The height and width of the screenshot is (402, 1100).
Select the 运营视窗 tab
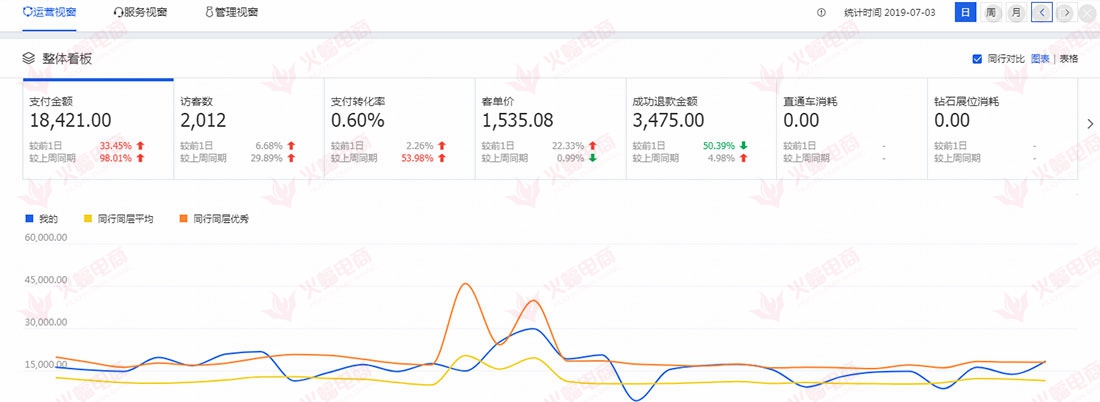[49, 13]
